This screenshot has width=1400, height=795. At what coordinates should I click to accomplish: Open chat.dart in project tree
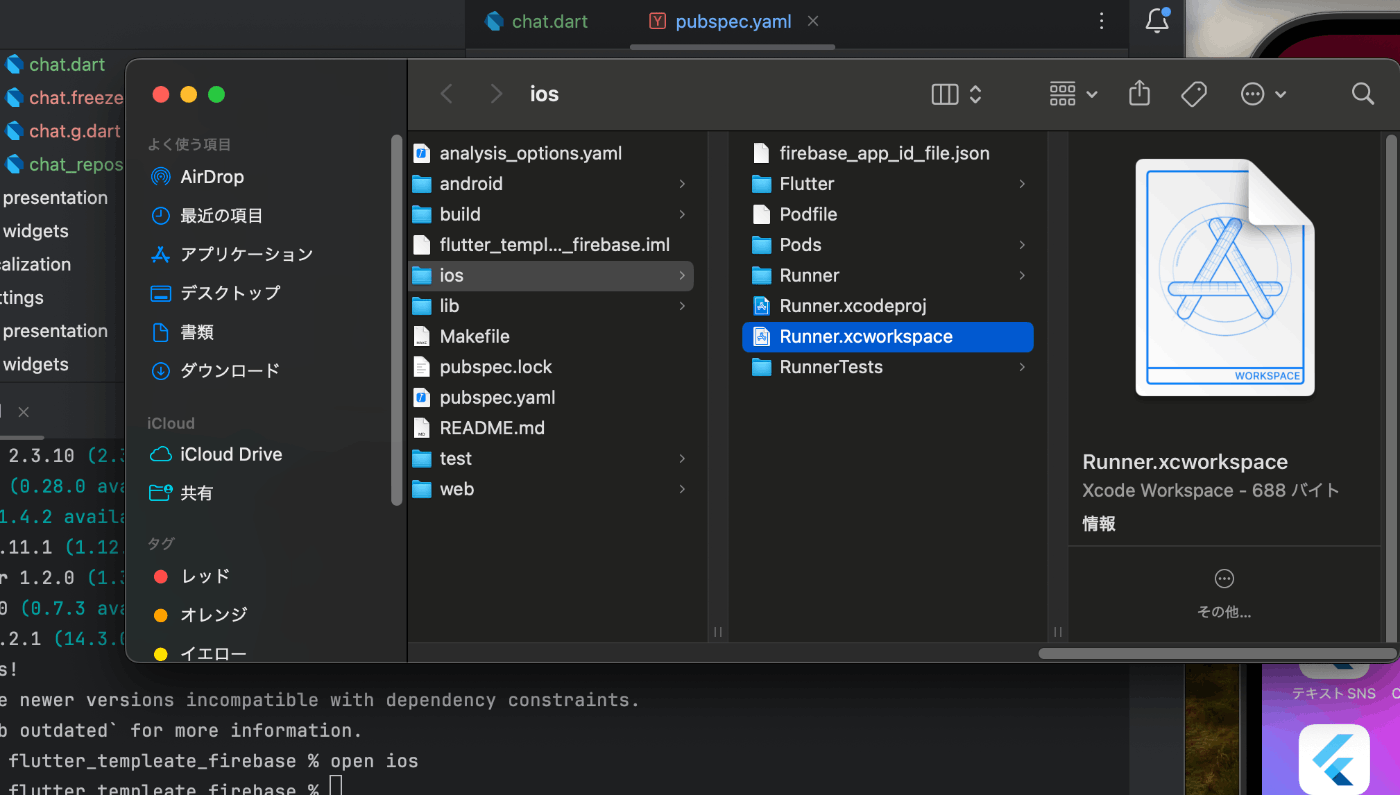pyautogui.click(x=55, y=65)
